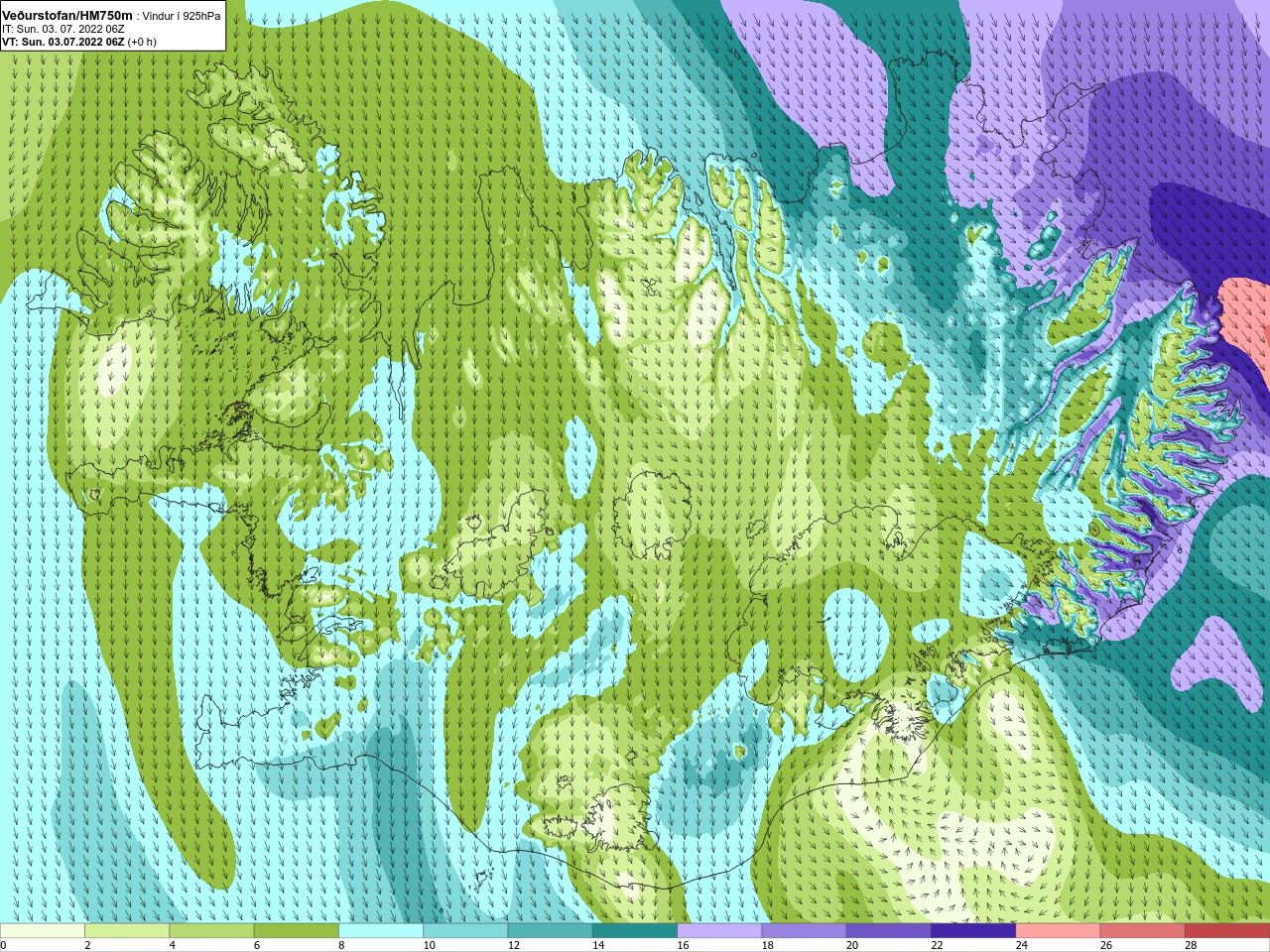Click the legend value '26'
The image size is (1270, 952).
(1106, 945)
